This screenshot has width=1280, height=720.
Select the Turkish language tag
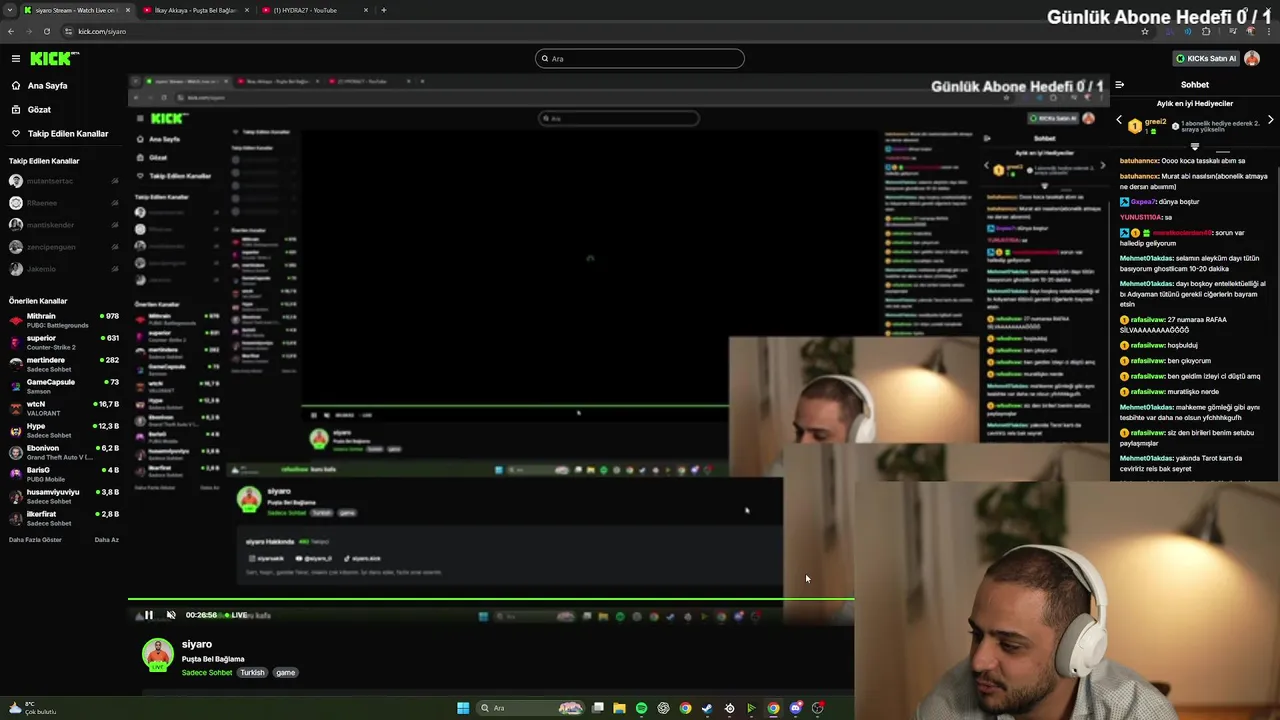click(x=252, y=673)
